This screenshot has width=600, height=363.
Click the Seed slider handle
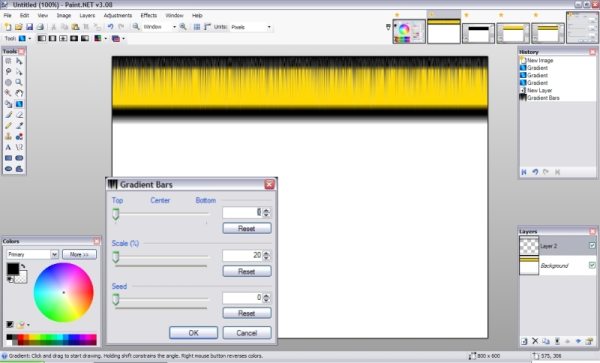[116, 300]
